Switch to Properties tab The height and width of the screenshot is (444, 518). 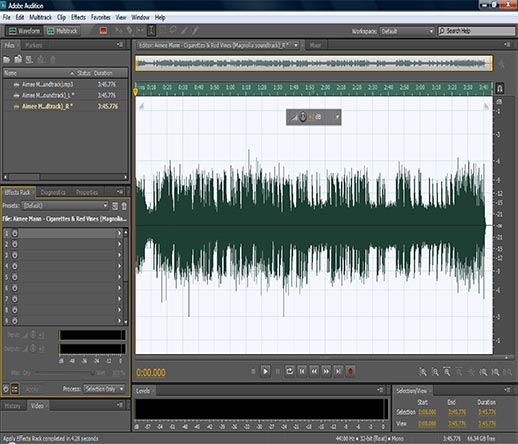tap(87, 192)
